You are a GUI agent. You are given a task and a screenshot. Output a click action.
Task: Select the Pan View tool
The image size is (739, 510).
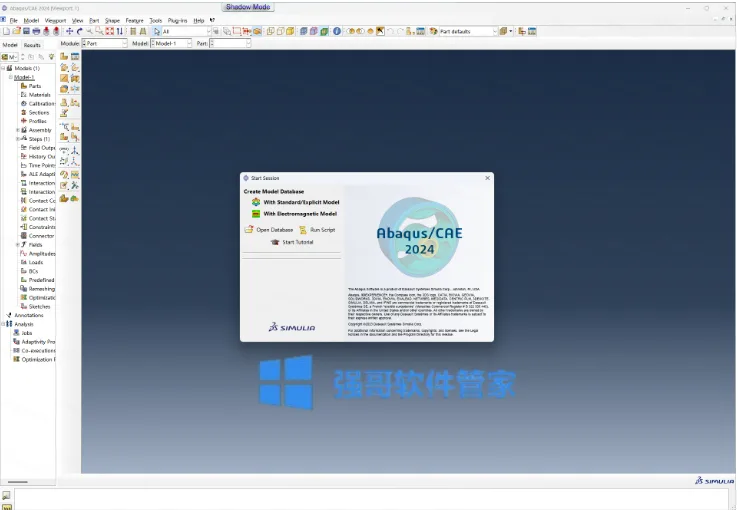[x=69, y=31]
